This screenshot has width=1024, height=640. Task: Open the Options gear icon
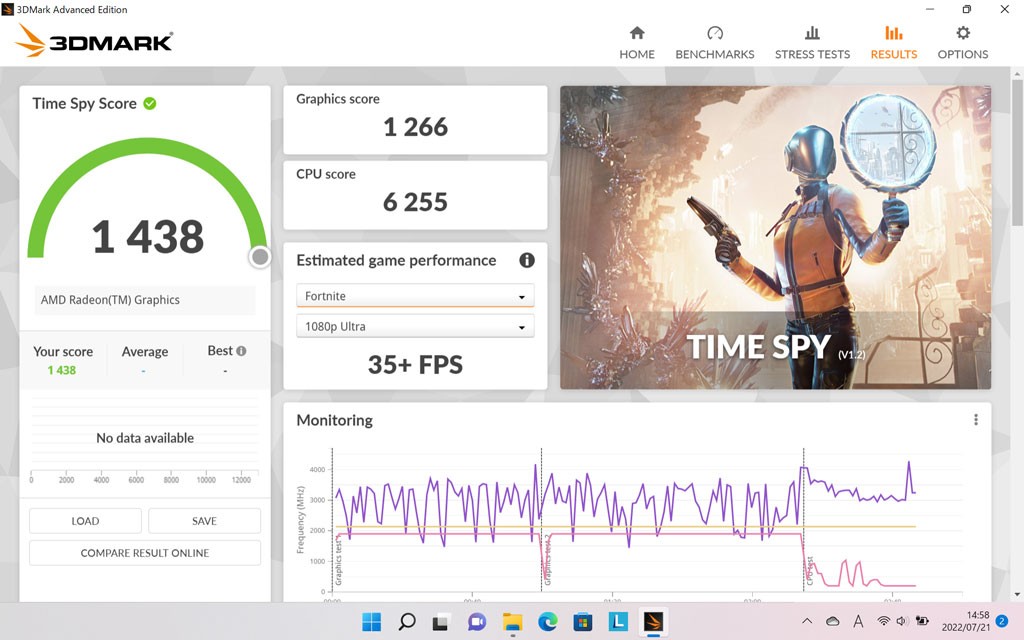(x=962, y=34)
